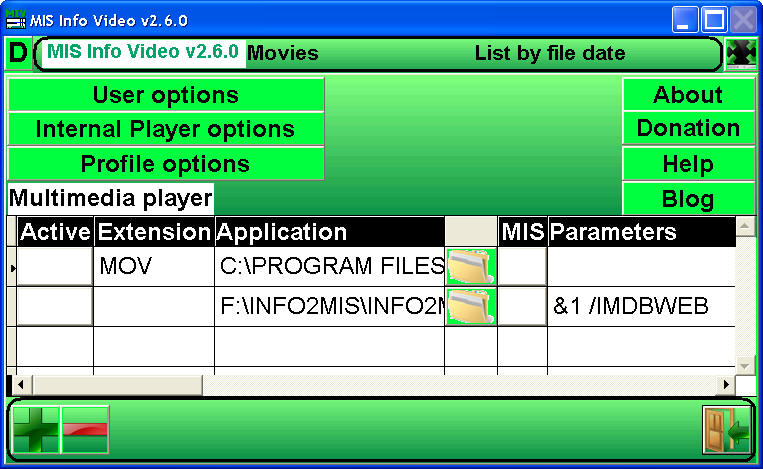Click the Donation button
This screenshot has height=469, width=763.
689,128
